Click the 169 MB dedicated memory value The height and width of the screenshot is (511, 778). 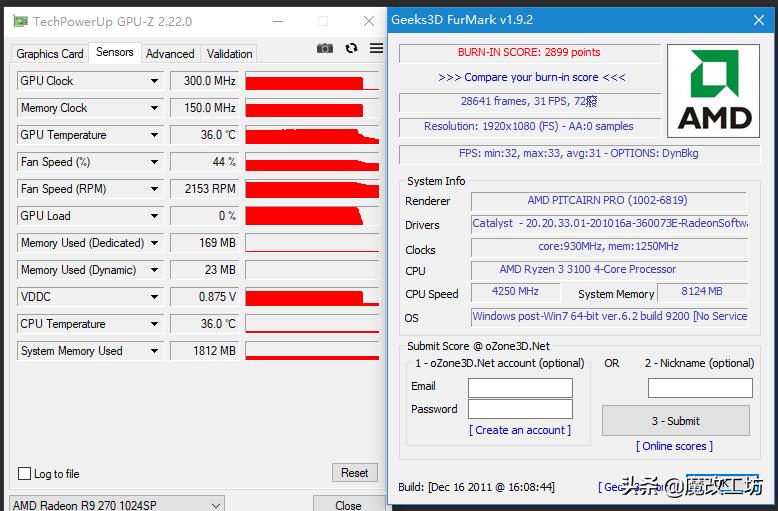[204, 243]
